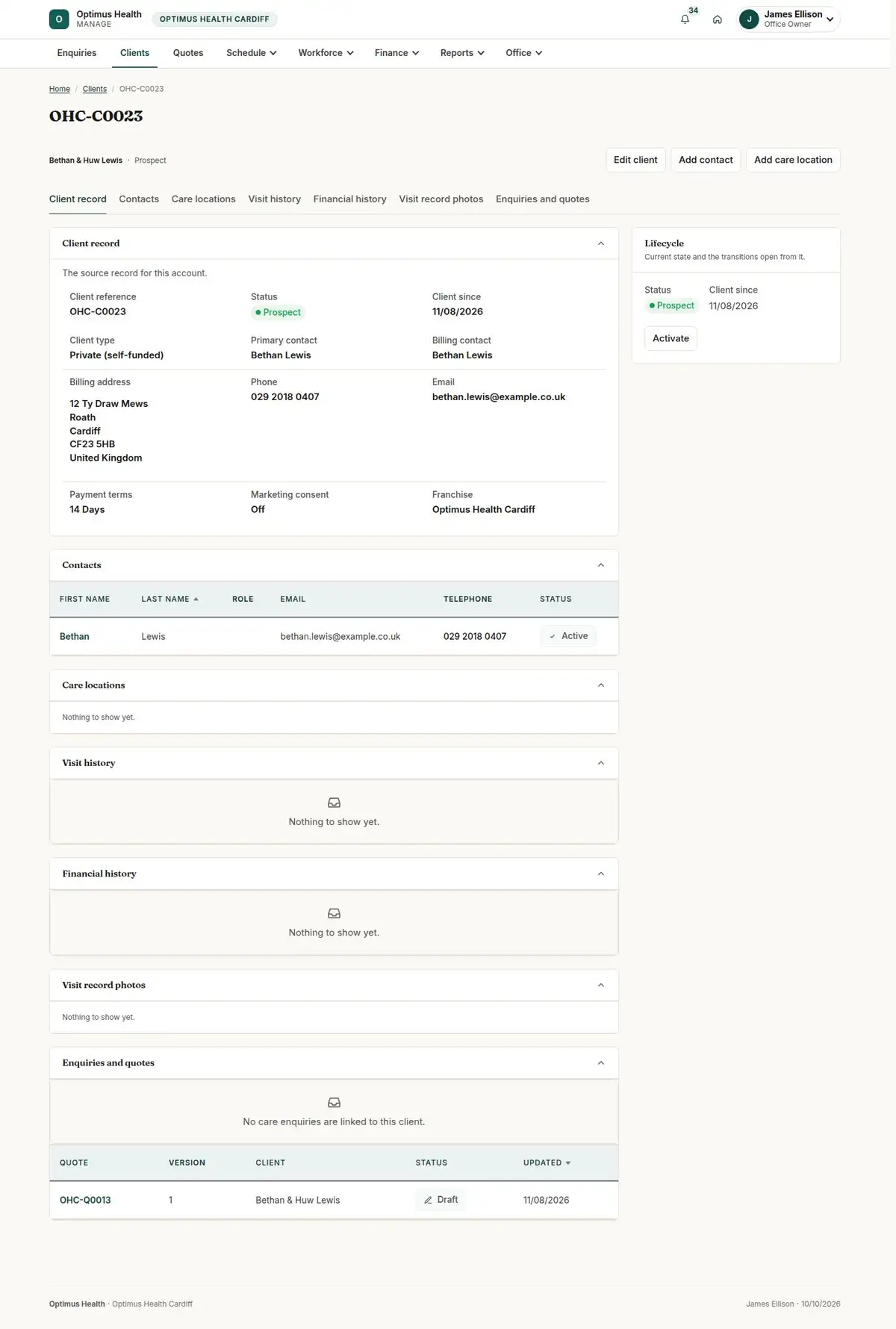Open contact Bethan in Contacts table

tap(75, 636)
